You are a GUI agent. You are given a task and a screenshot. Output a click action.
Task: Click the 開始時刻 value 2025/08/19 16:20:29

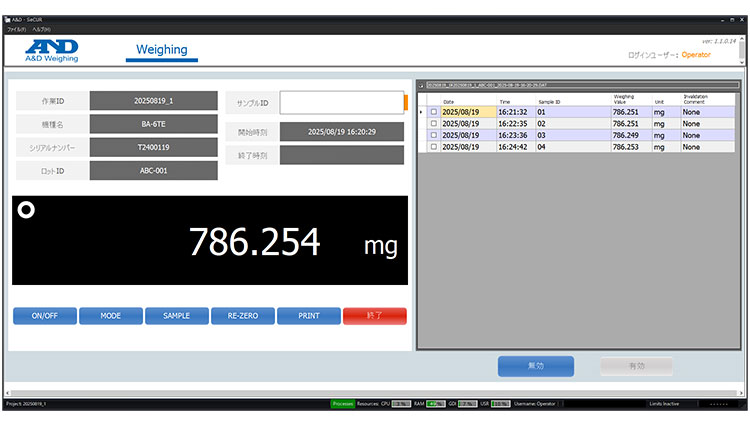(x=342, y=132)
